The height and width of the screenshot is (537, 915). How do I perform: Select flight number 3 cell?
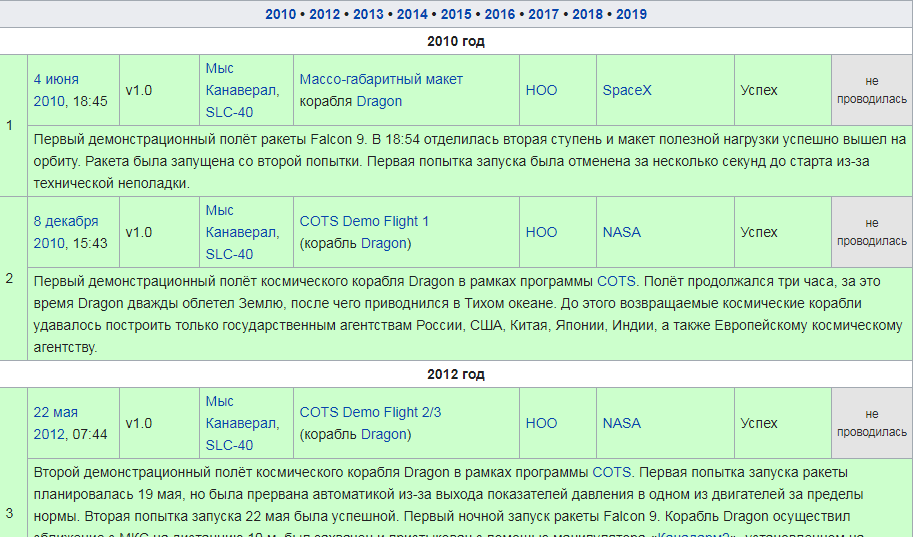(13, 462)
